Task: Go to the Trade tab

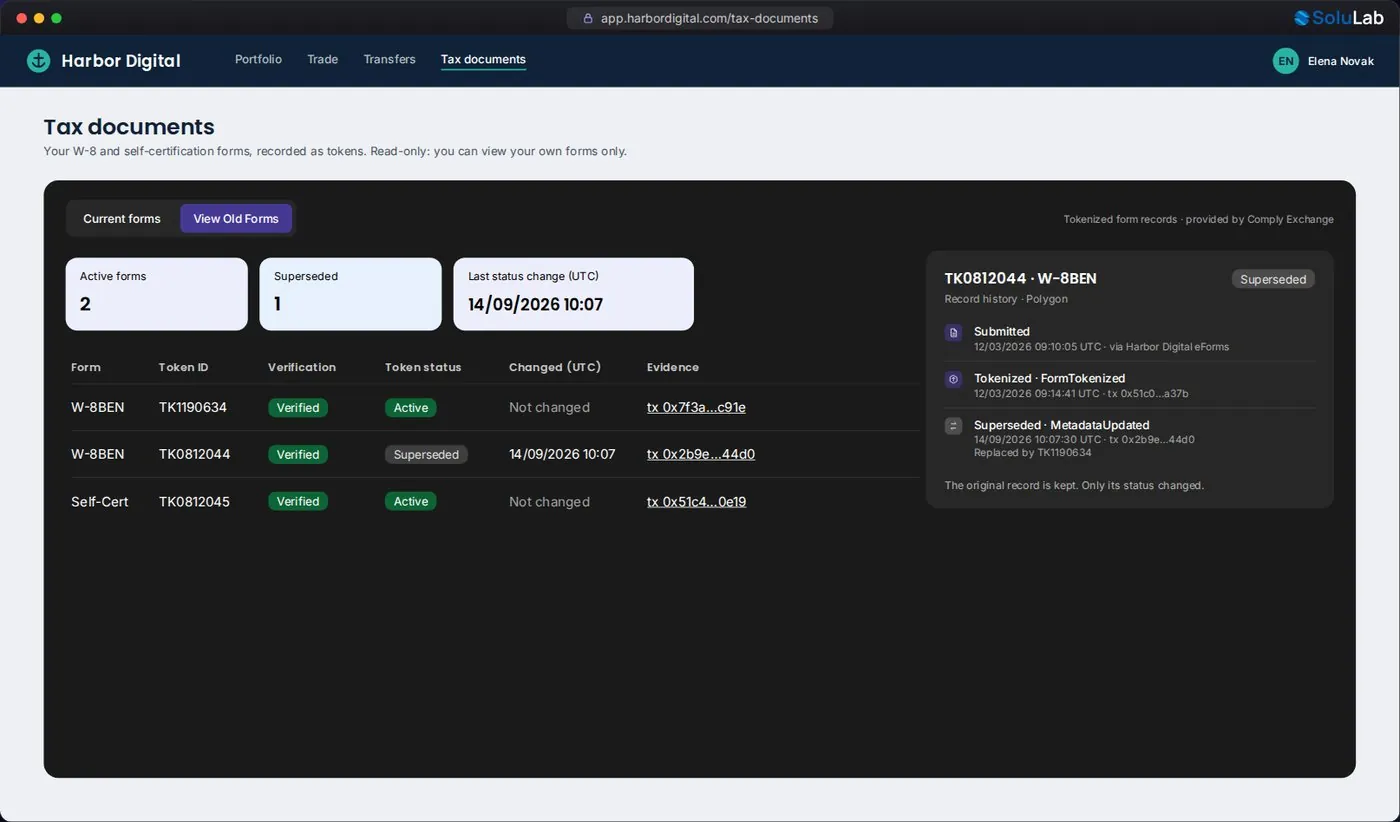Action: (x=322, y=59)
